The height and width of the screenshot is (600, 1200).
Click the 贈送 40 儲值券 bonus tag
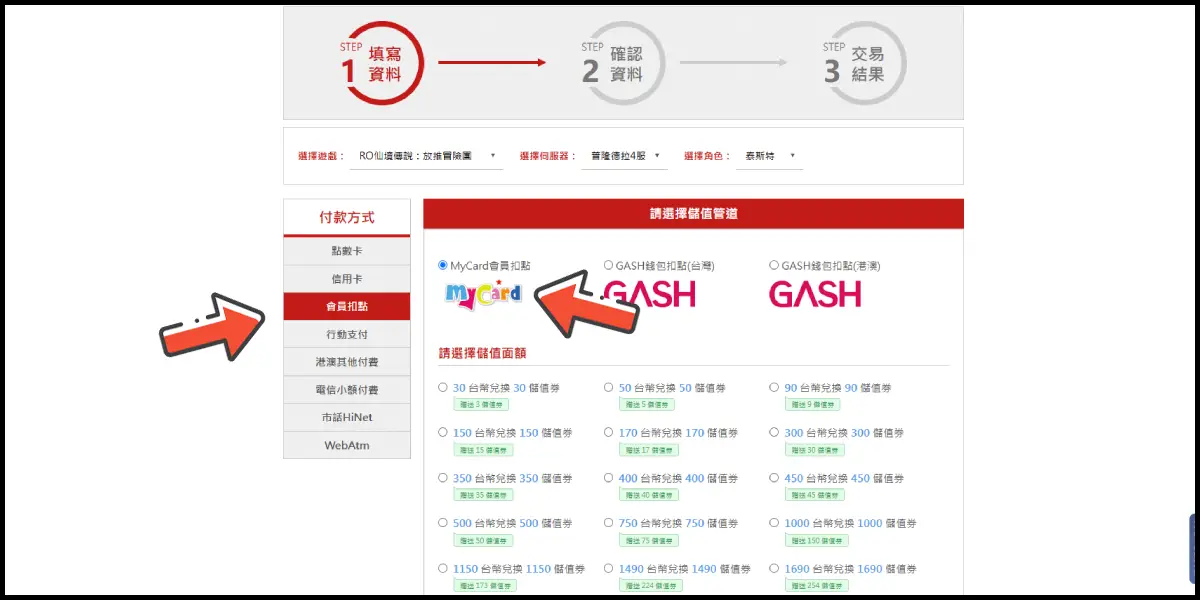tap(649, 495)
